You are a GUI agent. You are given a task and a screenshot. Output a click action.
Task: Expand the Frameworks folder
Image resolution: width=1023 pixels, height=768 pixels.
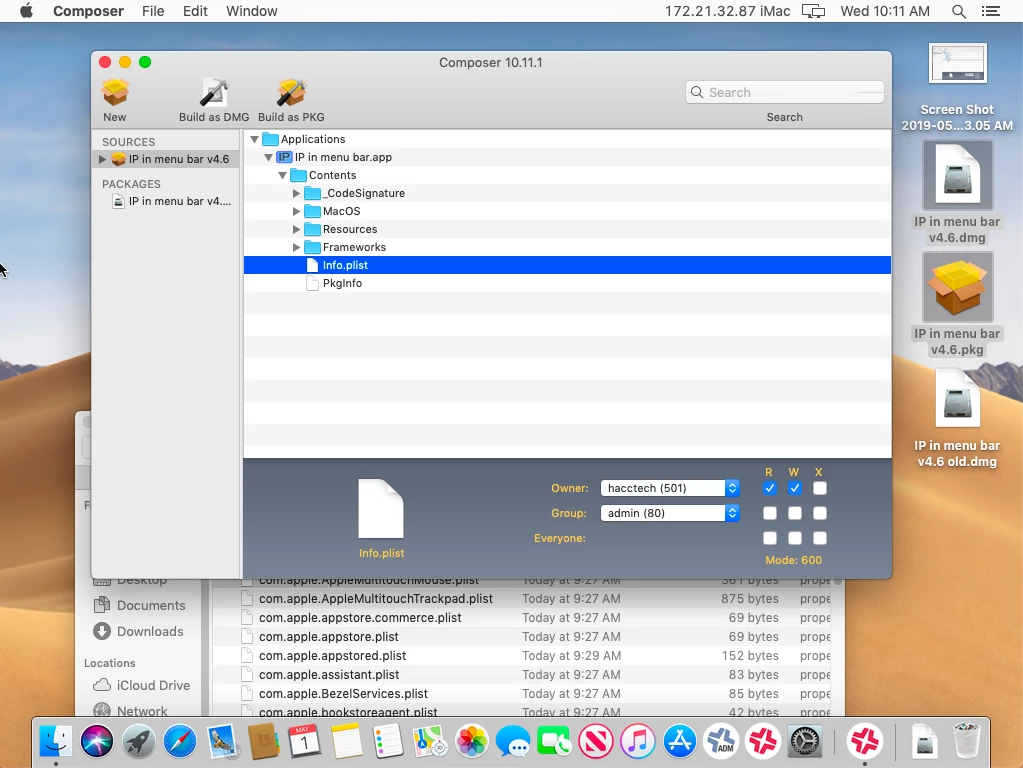pyautogui.click(x=296, y=247)
